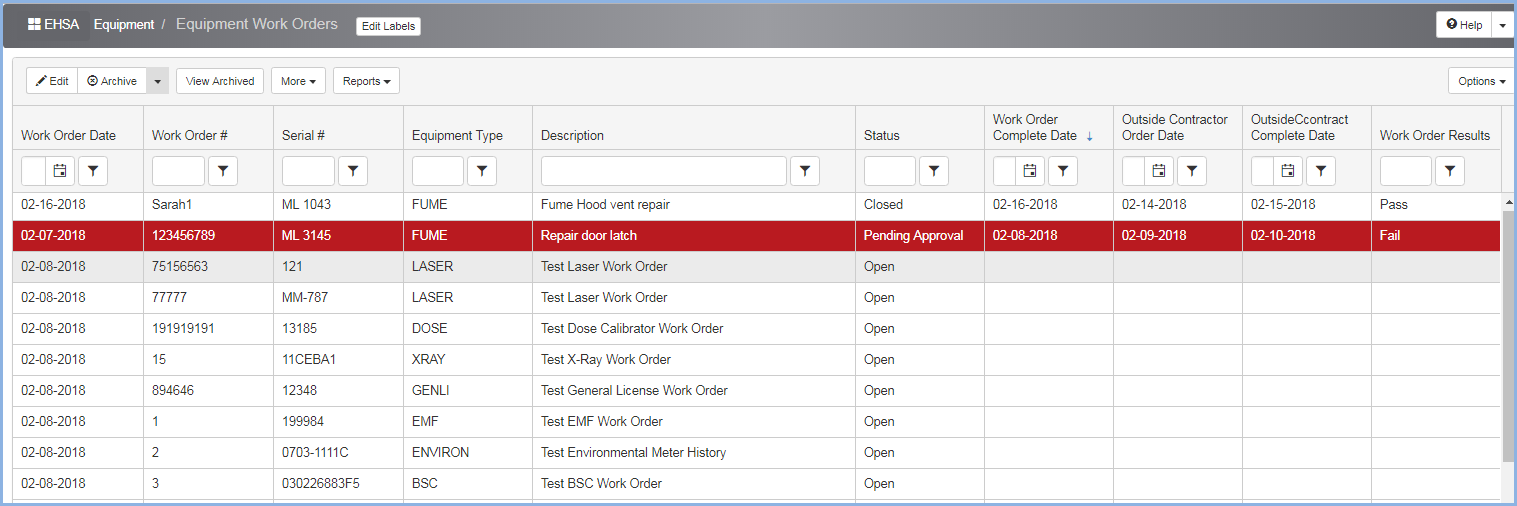The image size is (1517, 506).
Task: Go to Equipment breadcrumb link
Action: [x=124, y=24]
